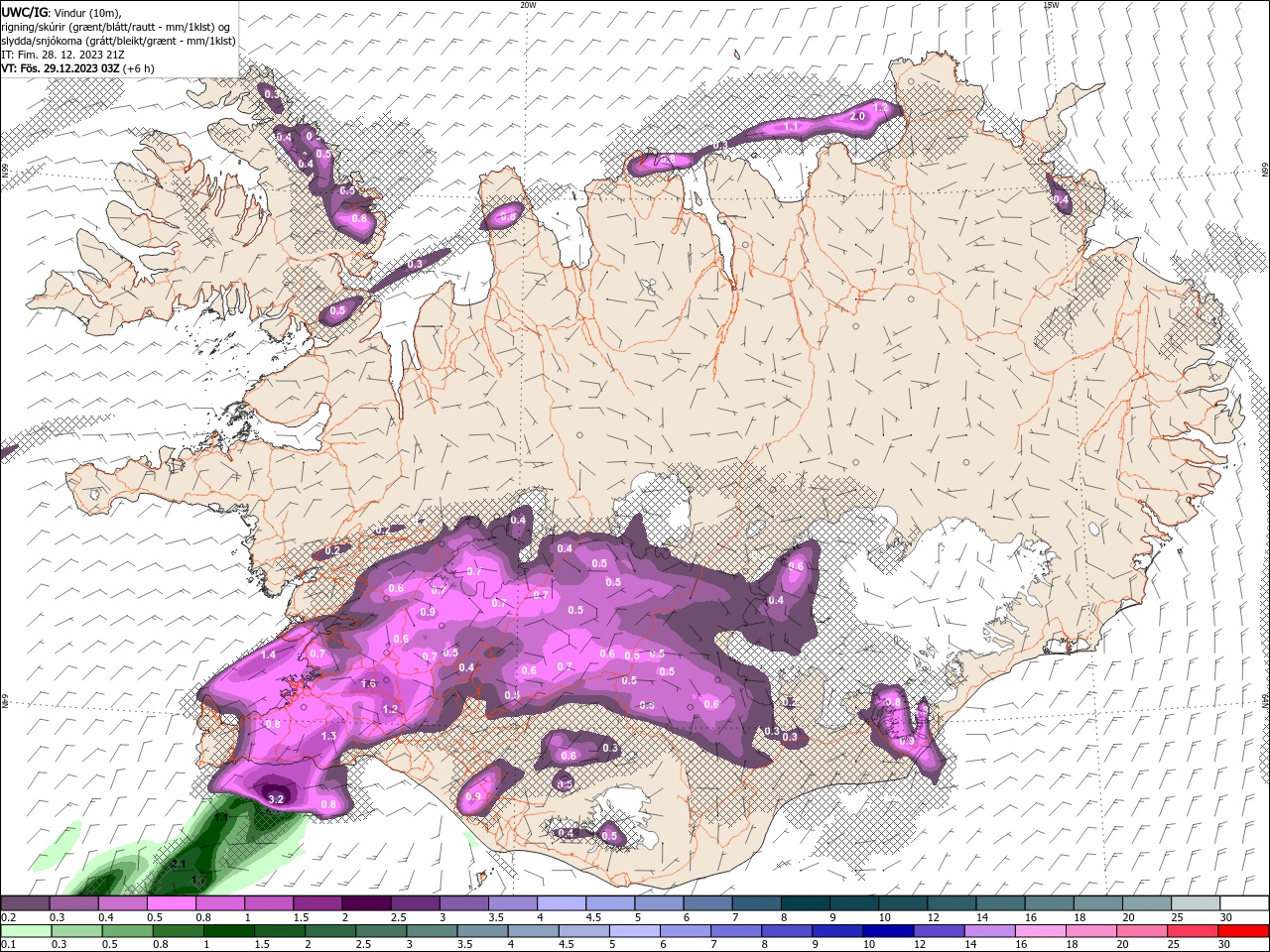Click the "0.1" label in the lower legend row
This screenshot has height=952, width=1270.
pos(9,945)
